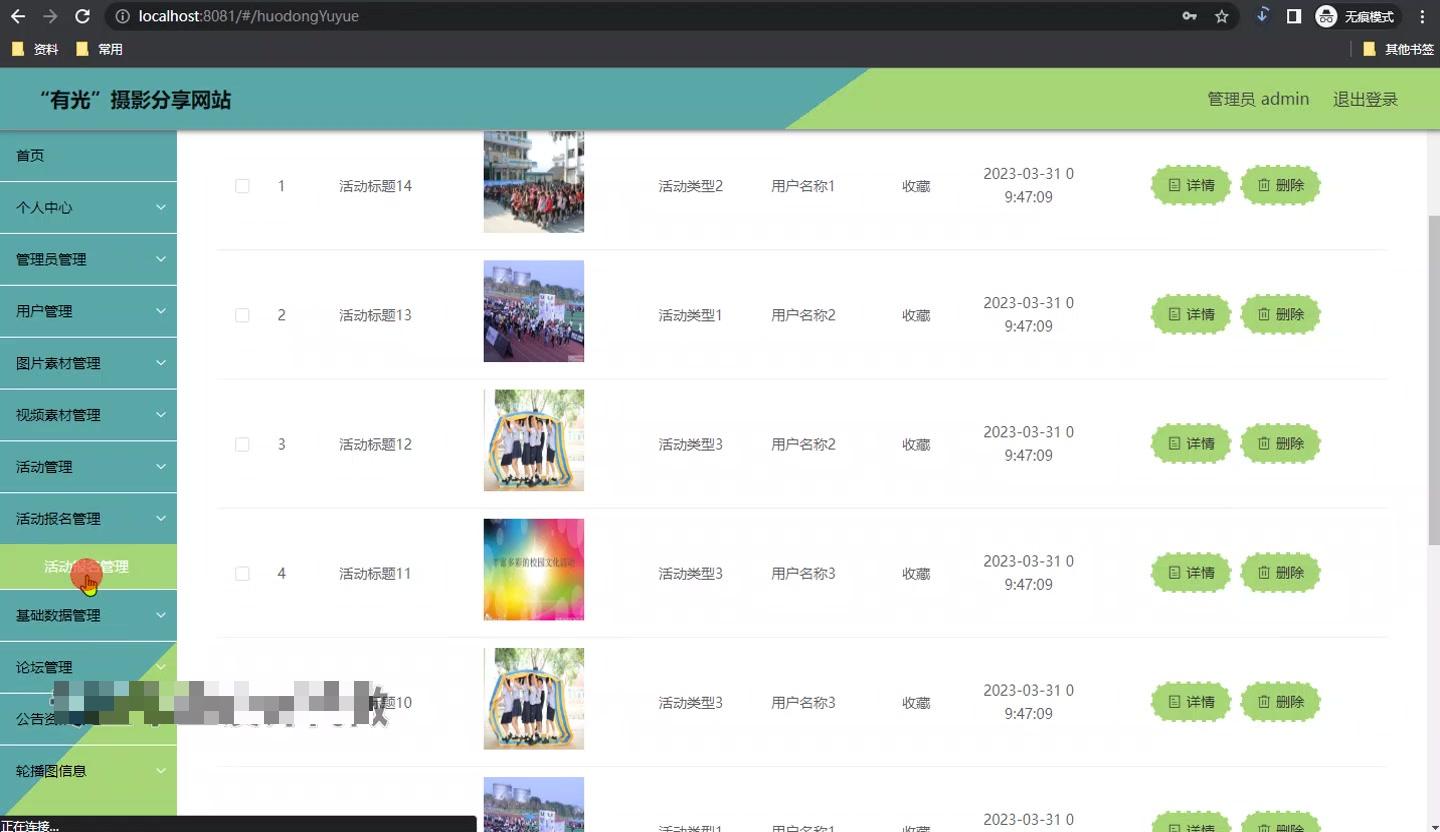Open the 其他书签 bookmarks folder
1440x832 pixels.
(x=1399, y=49)
